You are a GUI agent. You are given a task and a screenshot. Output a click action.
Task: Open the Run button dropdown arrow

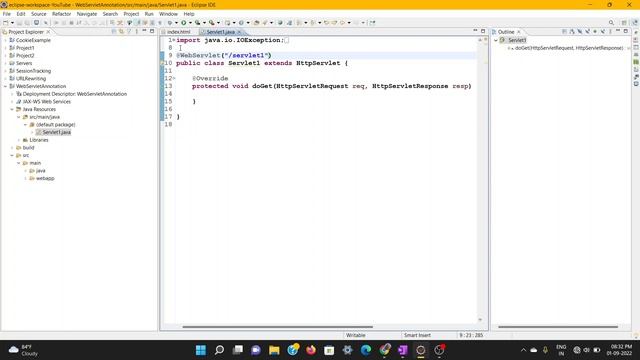point(190,23)
